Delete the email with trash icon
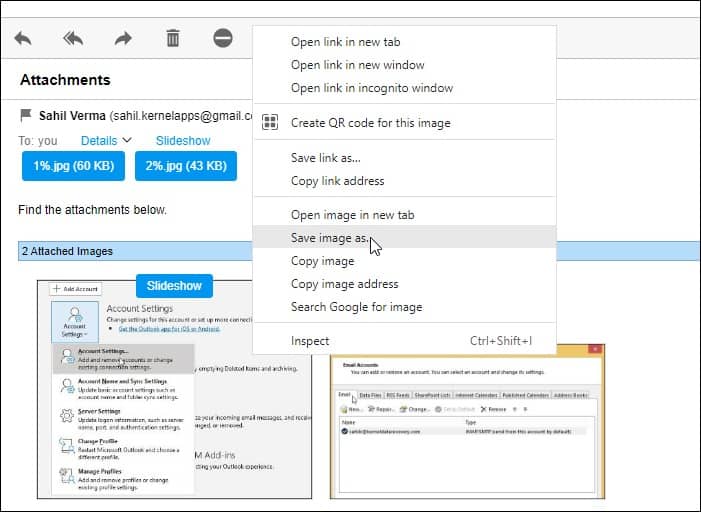Image resolution: width=701 pixels, height=512 pixels. (x=173, y=38)
